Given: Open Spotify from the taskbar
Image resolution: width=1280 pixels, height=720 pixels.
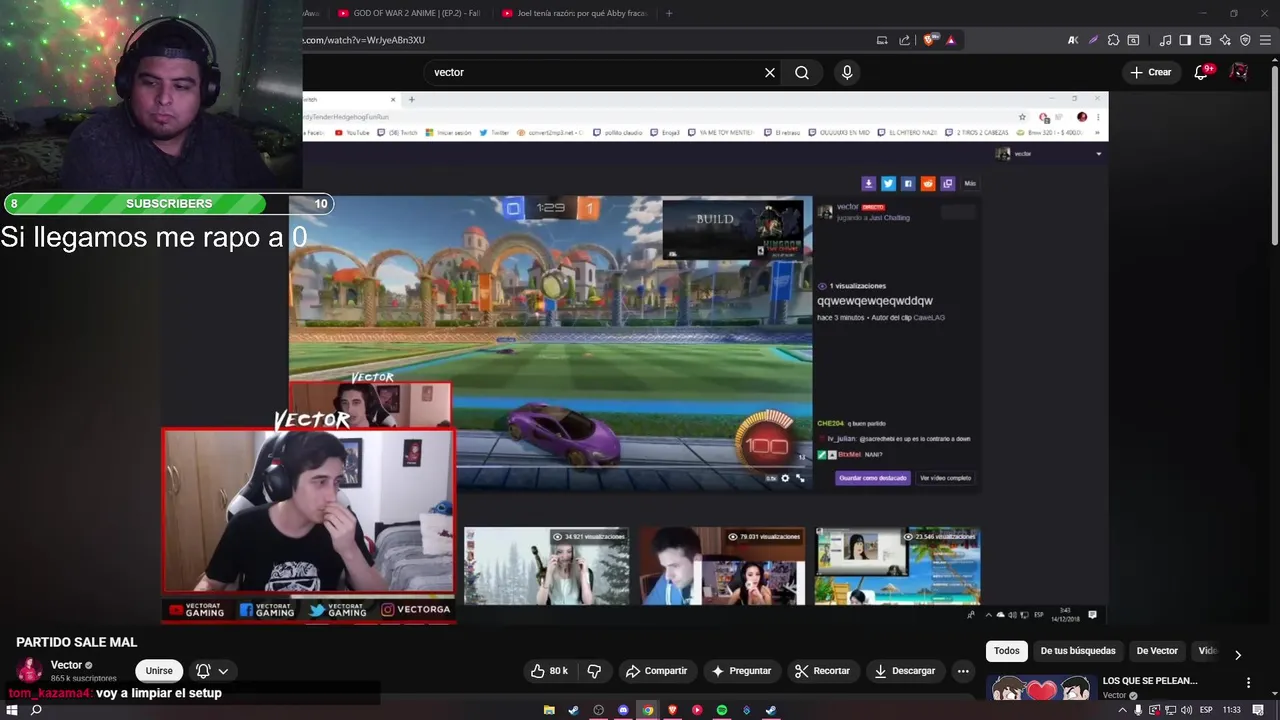Looking at the screenshot, I should tap(722, 710).
